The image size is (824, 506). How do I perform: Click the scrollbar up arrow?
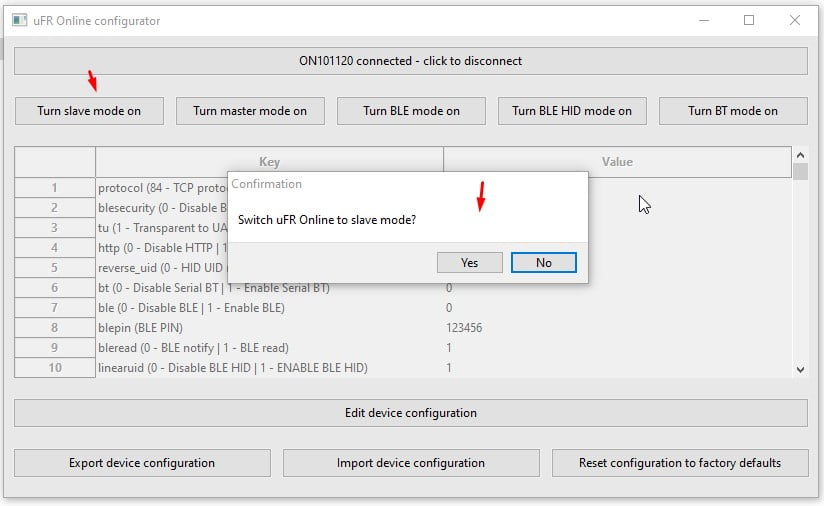pos(800,155)
